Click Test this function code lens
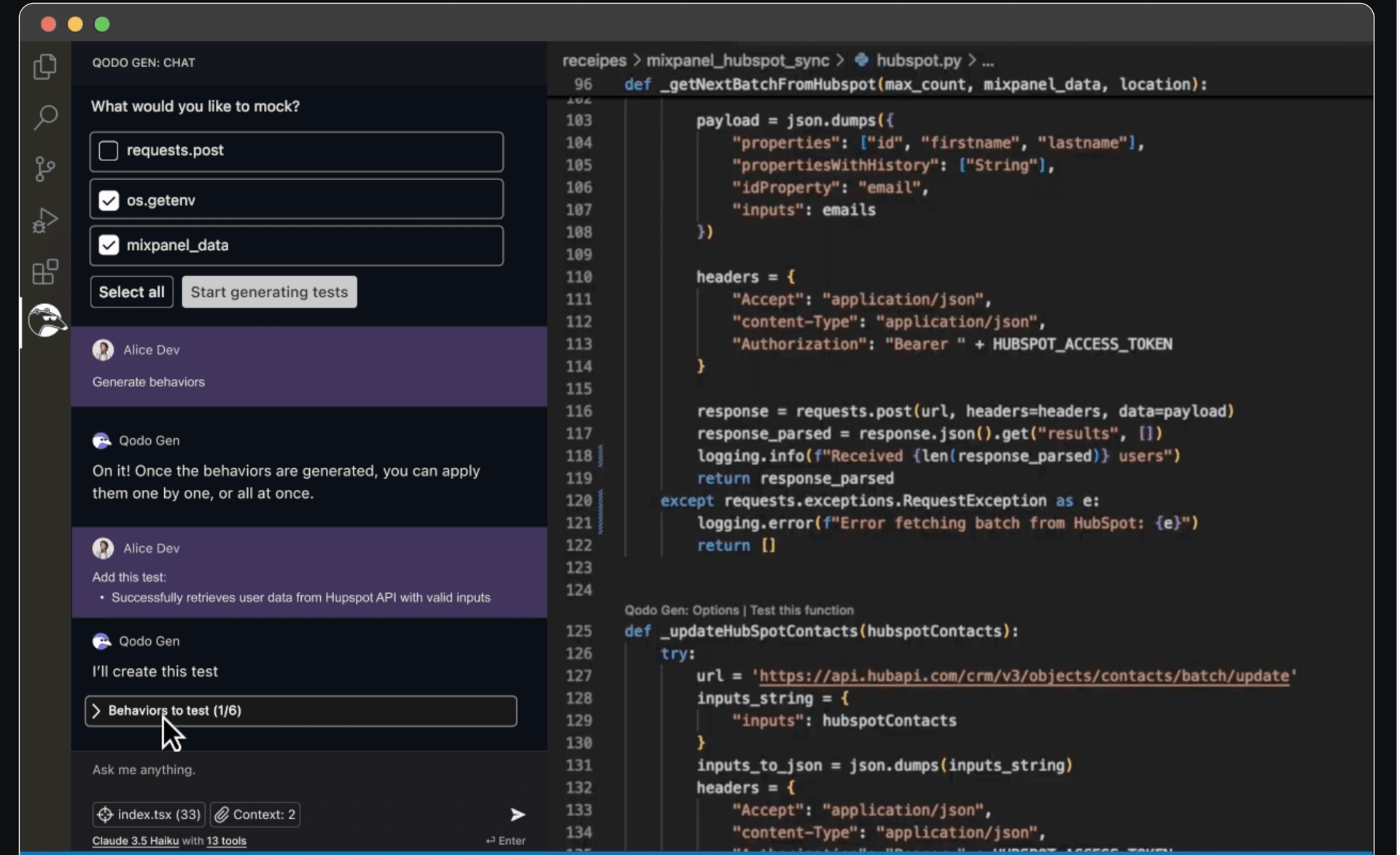This screenshot has width=1400, height=855. pos(801,610)
